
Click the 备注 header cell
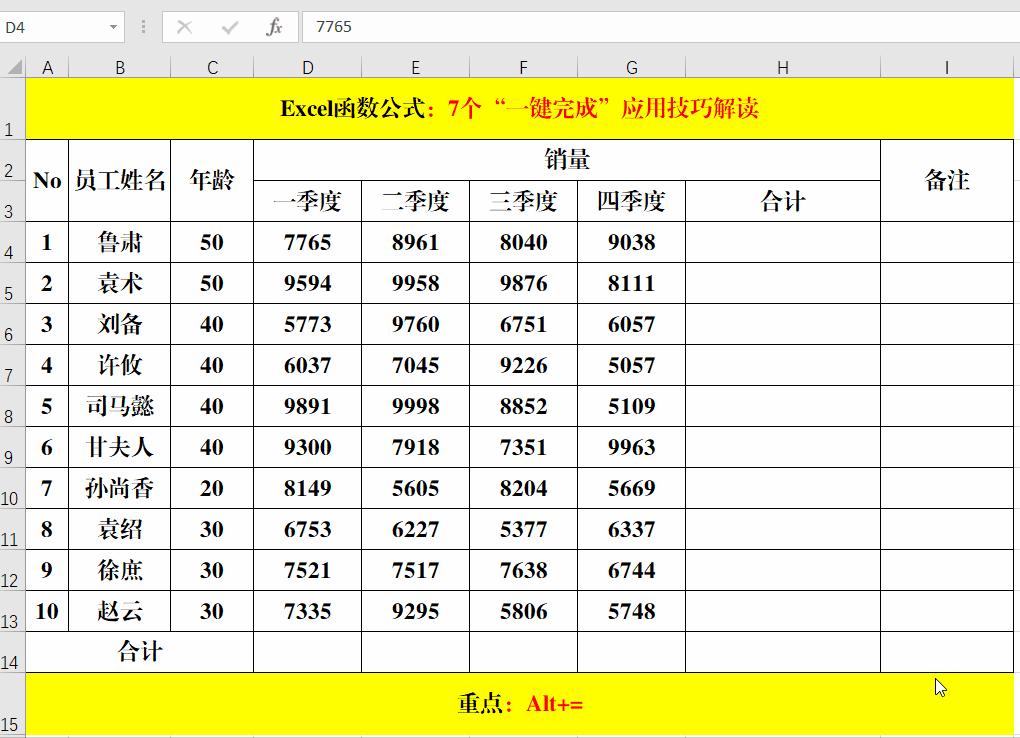pyautogui.click(x=946, y=180)
